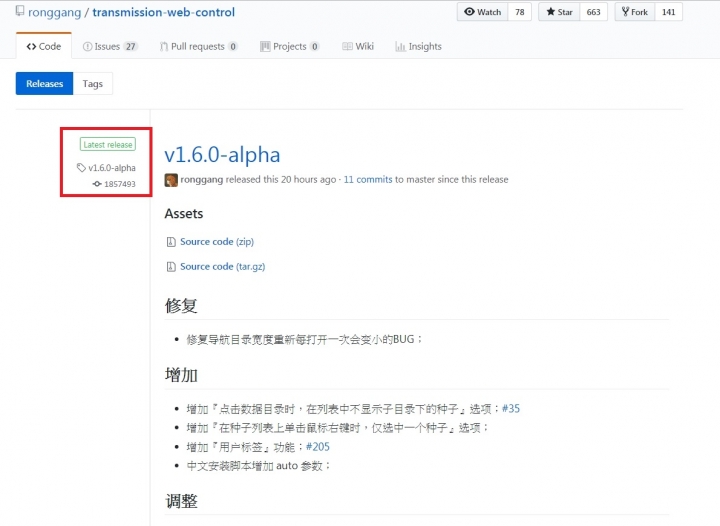This screenshot has height=526, width=720.
Task: Open the ronggang user profile link
Action: coord(54,12)
